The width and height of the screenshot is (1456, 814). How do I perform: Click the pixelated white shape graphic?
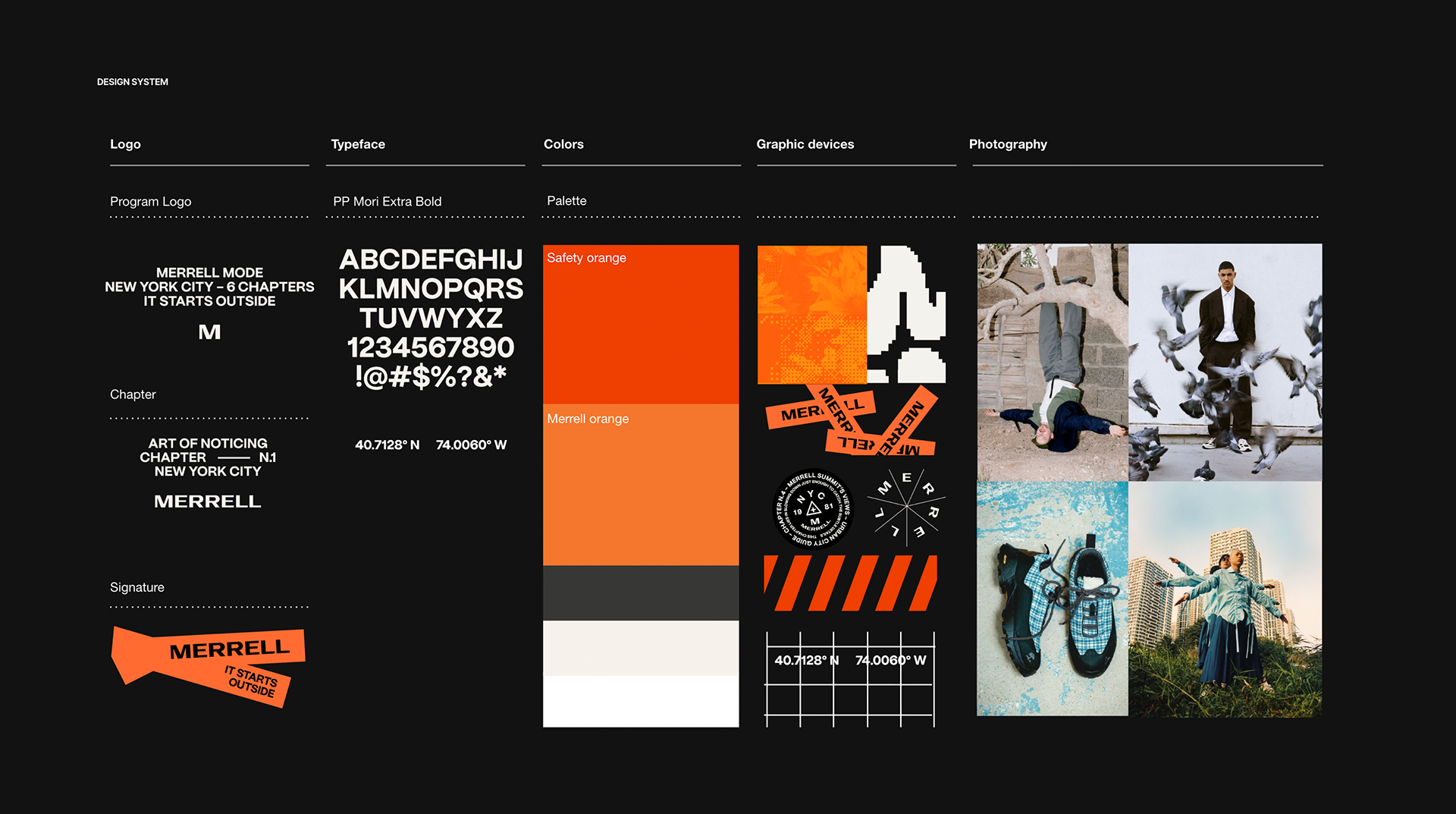(x=907, y=314)
